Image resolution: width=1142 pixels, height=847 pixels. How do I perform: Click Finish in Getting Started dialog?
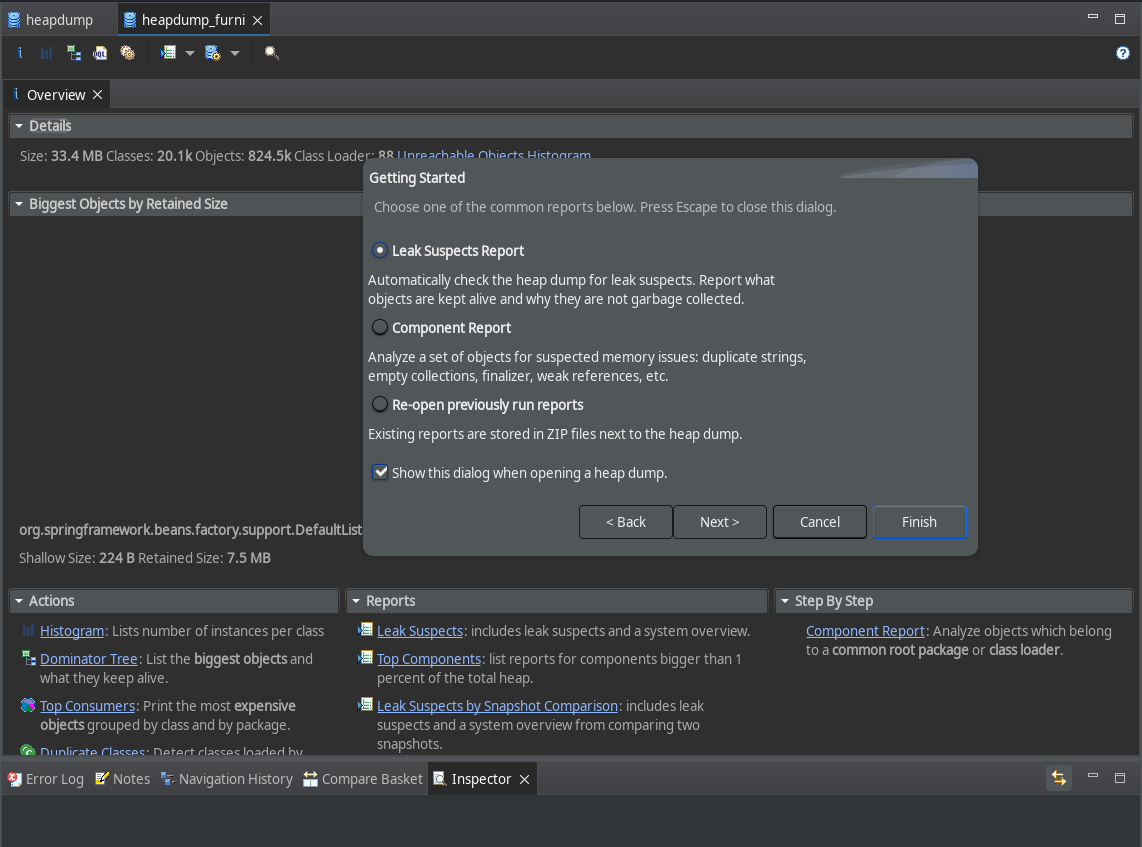[x=919, y=521]
